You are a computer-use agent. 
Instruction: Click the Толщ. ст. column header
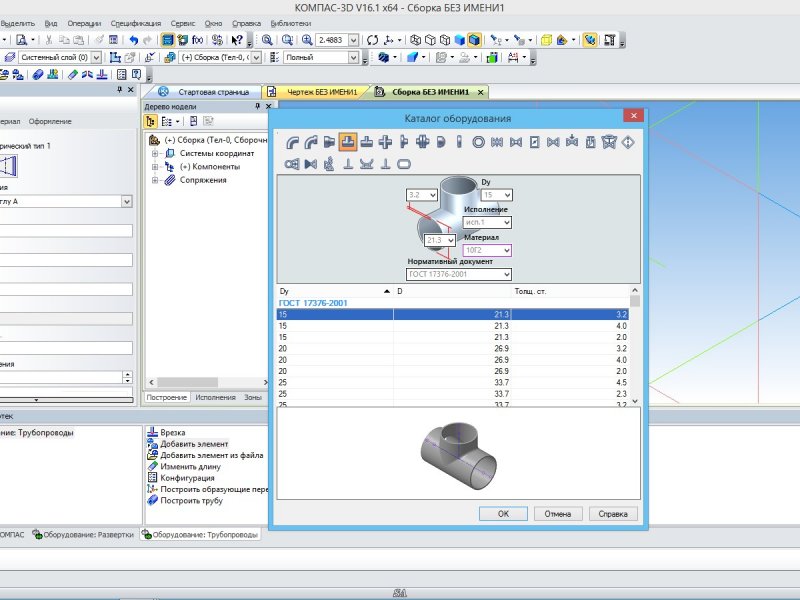pos(570,291)
